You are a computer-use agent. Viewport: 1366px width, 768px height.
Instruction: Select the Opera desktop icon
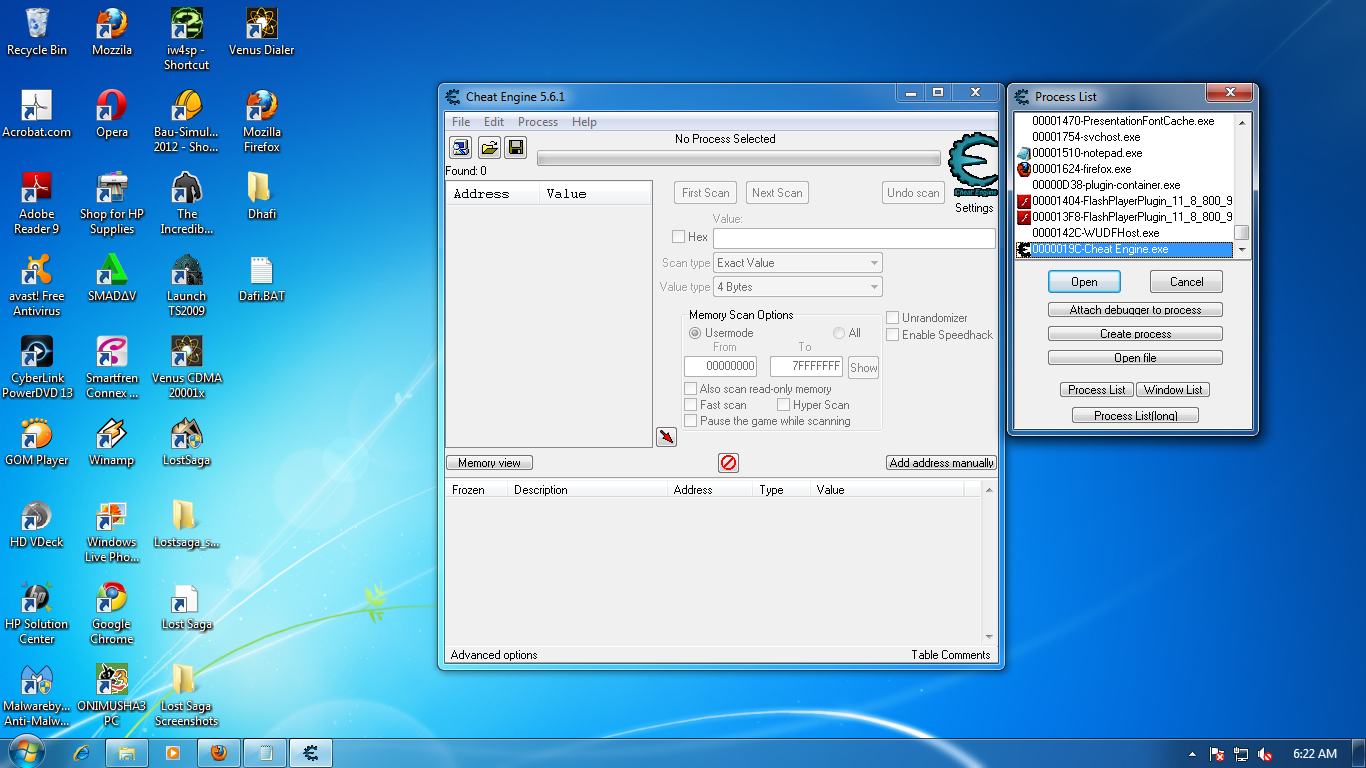coord(112,114)
